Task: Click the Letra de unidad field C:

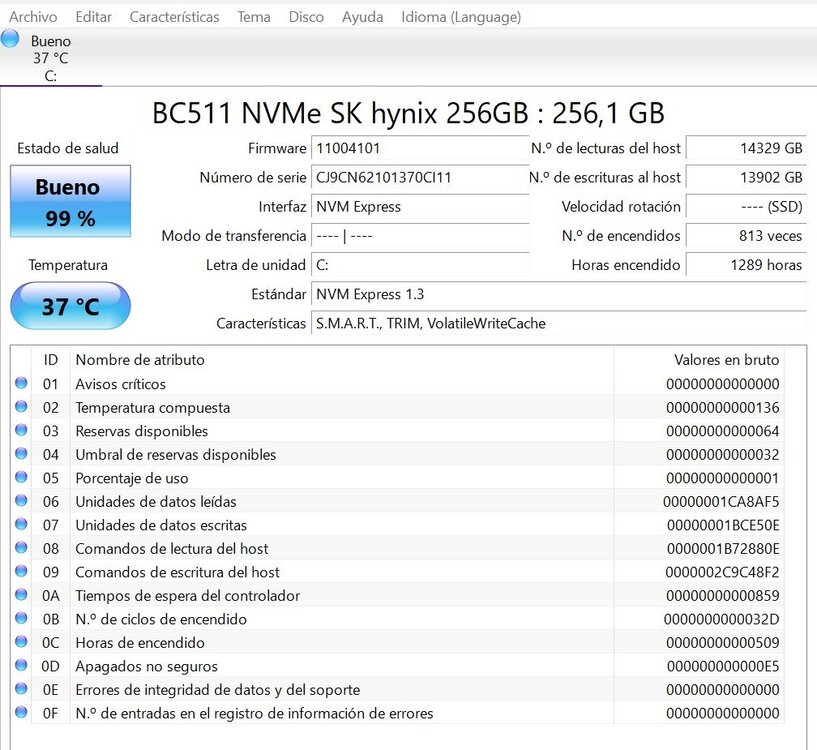Action: 420,265
